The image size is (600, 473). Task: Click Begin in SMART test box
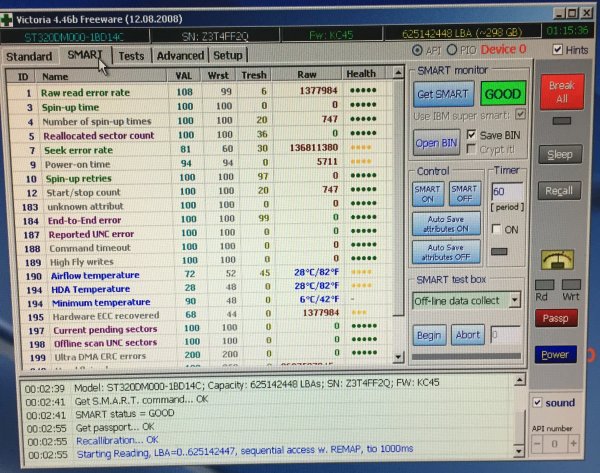(429, 335)
